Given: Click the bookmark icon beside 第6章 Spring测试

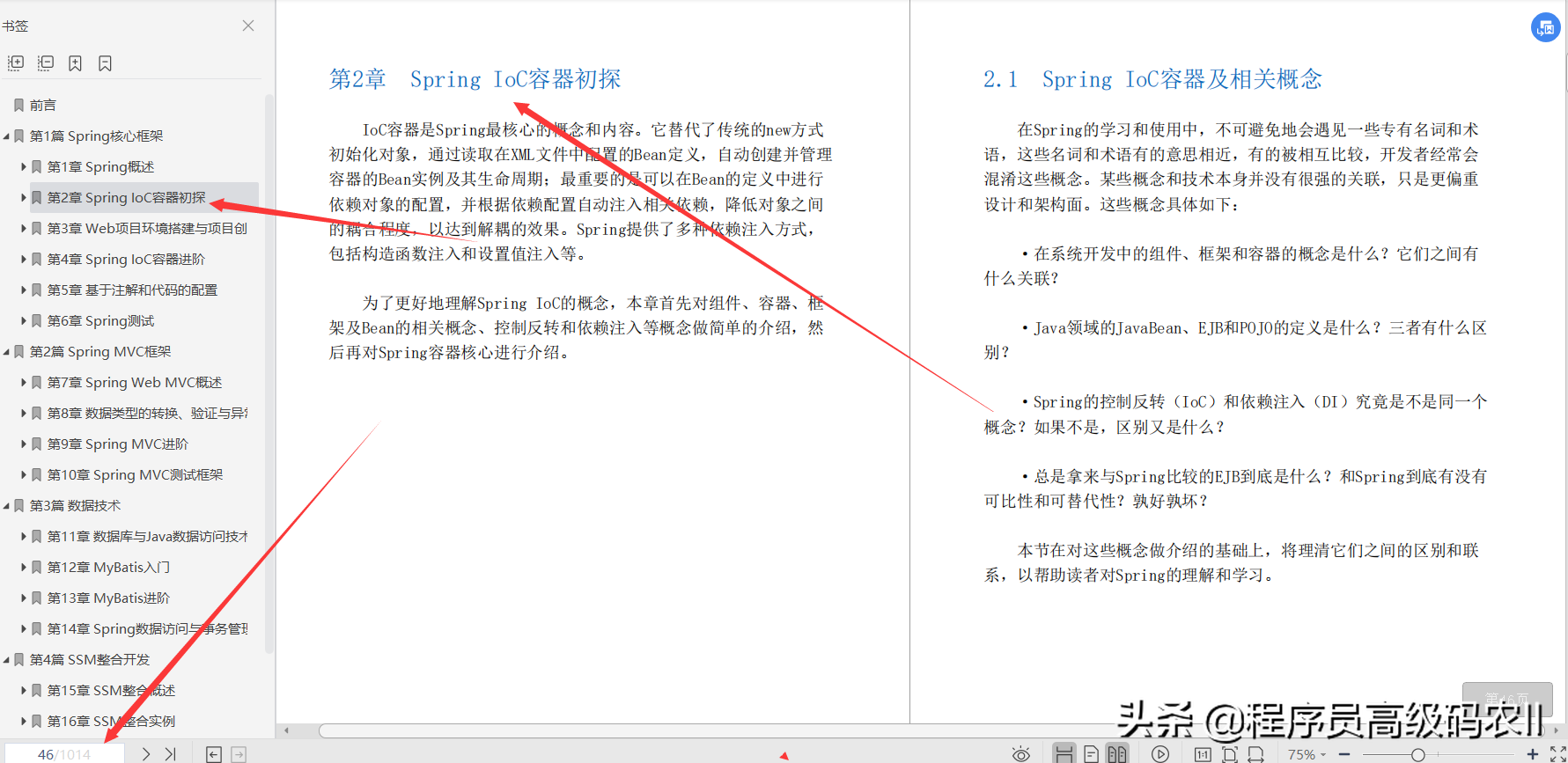Looking at the screenshot, I should 36,320.
